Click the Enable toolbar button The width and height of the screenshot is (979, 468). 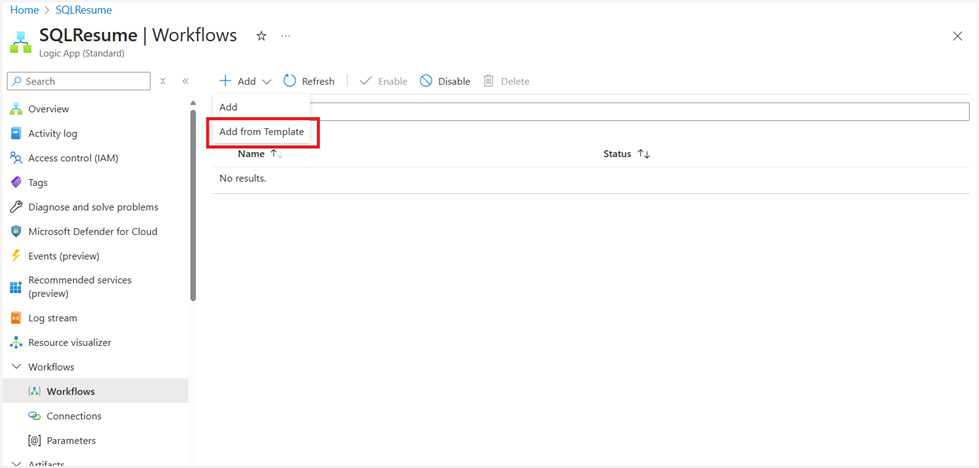pos(383,81)
